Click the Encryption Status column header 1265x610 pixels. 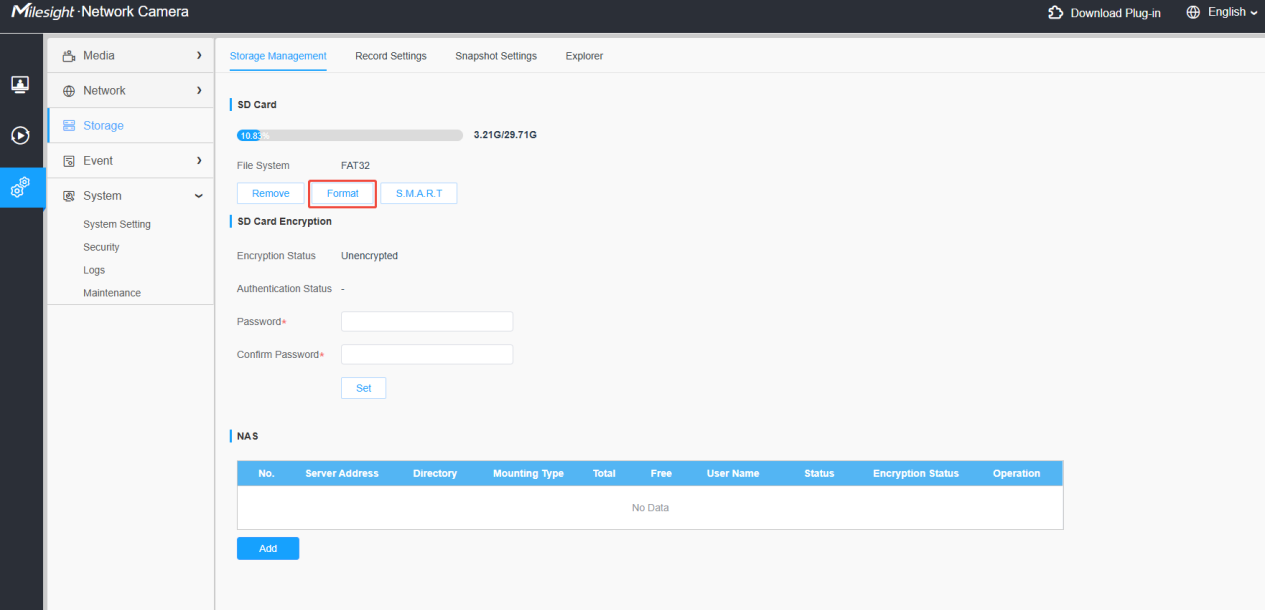pyautogui.click(x=915, y=474)
